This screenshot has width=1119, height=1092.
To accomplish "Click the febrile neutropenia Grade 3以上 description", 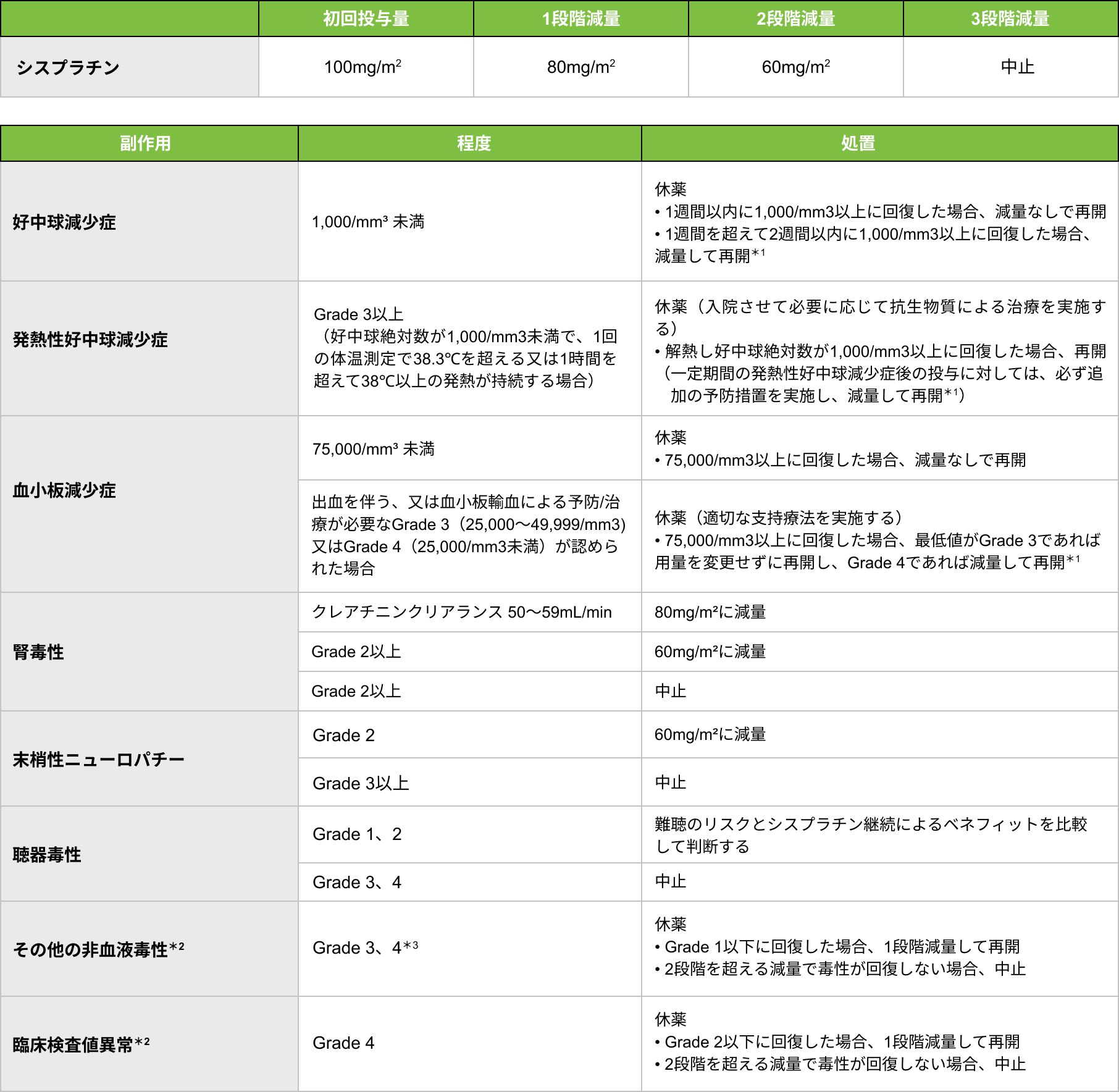I will 469,348.
